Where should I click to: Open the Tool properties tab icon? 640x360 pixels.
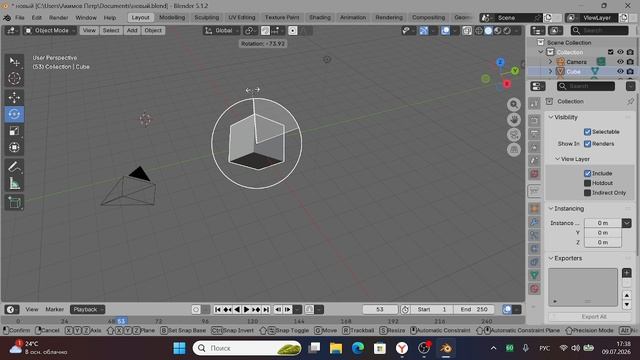point(534,104)
